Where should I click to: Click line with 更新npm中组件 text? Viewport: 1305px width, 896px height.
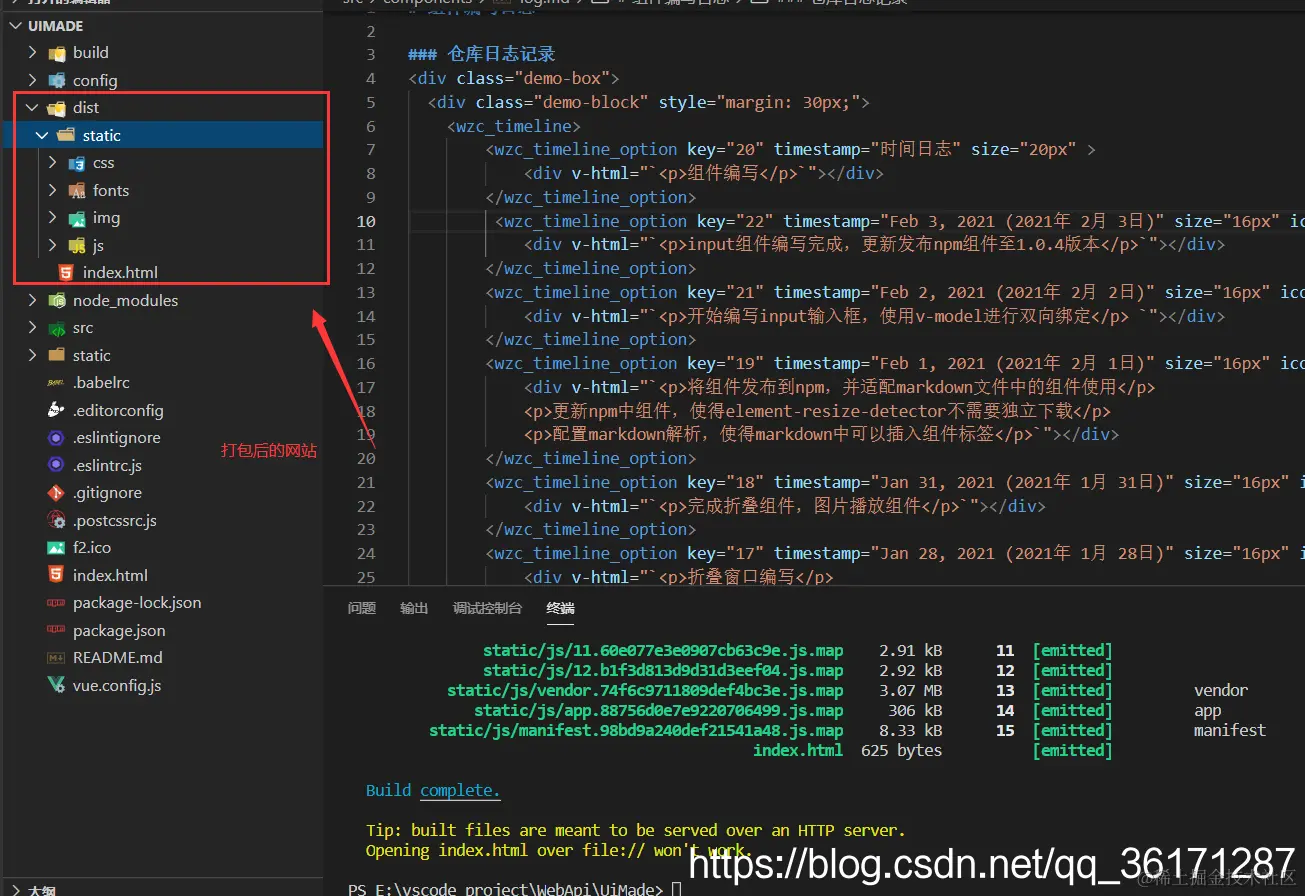click(817, 411)
